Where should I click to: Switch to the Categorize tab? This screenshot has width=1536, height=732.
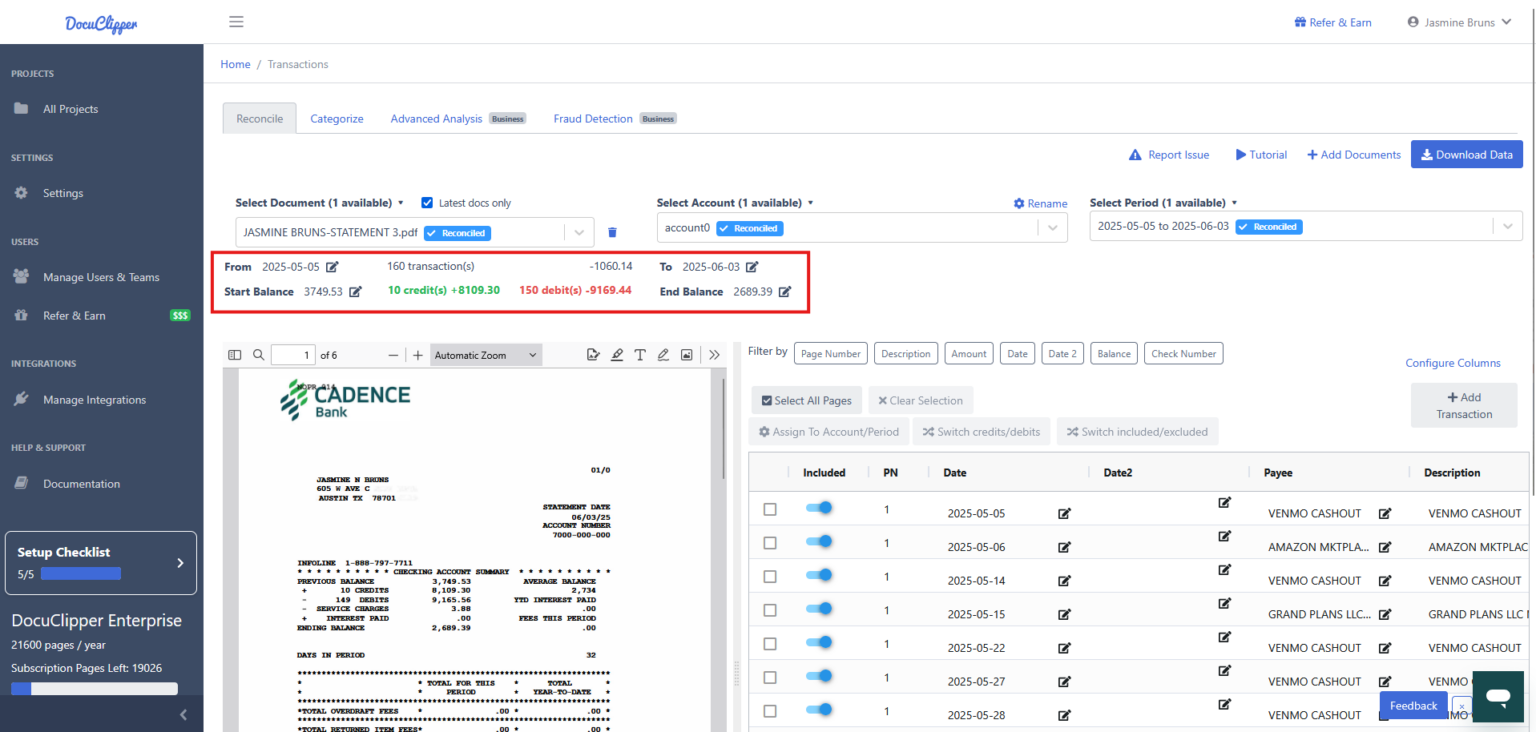pyautogui.click(x=336, y=118)
